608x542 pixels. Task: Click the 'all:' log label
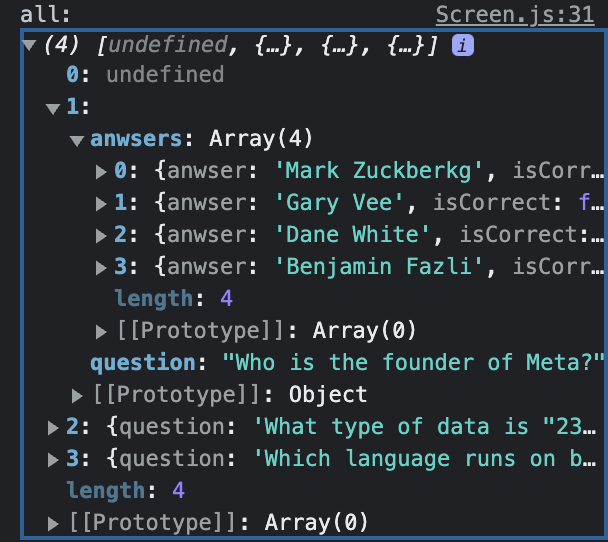45,15
